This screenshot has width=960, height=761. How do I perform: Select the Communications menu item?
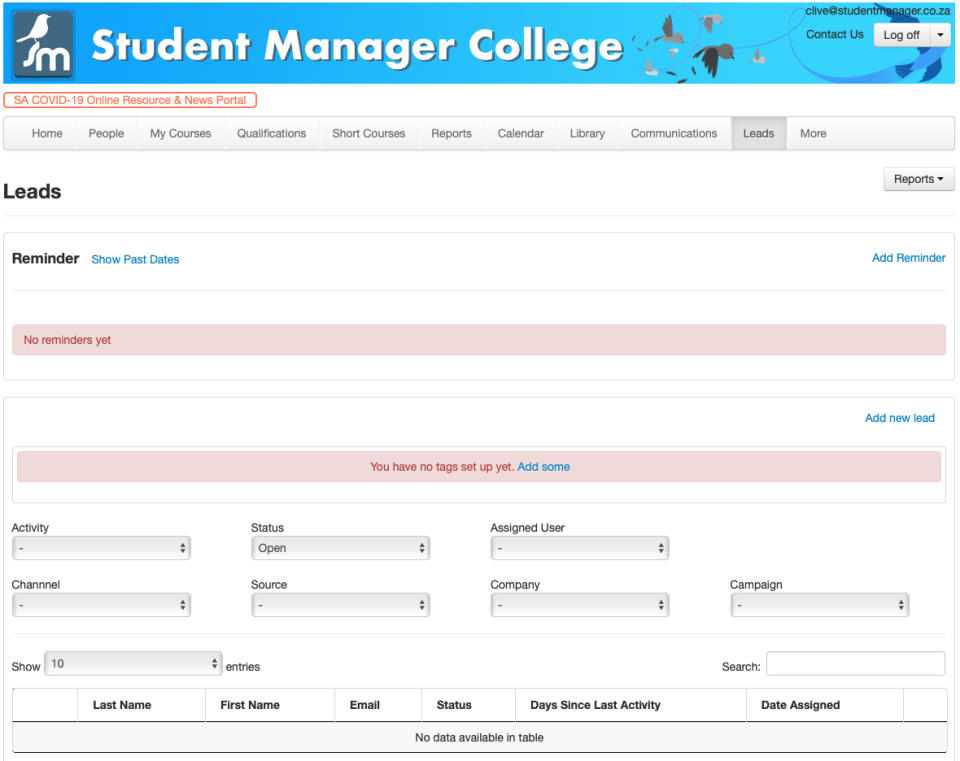(x=673, y=133)
